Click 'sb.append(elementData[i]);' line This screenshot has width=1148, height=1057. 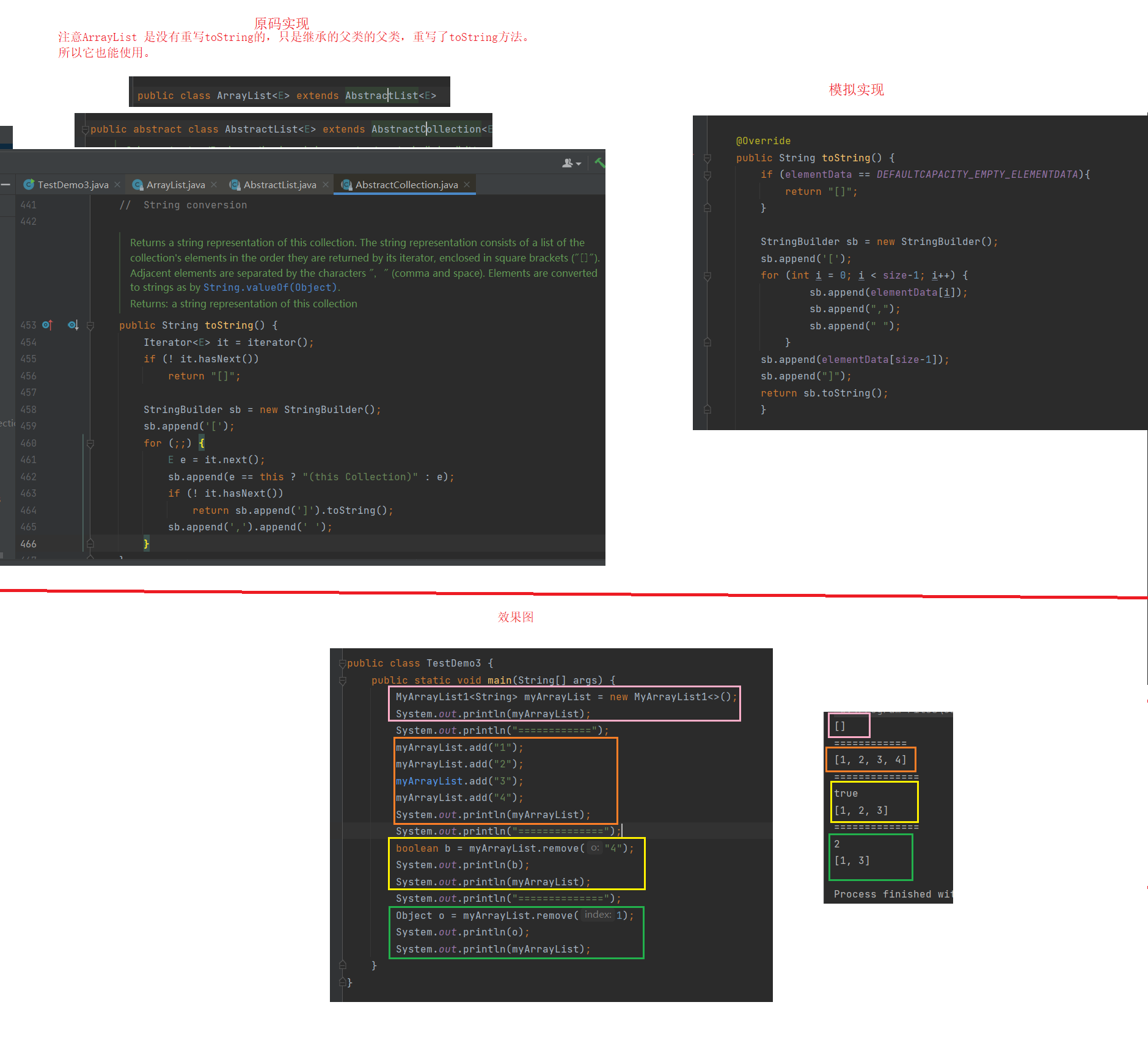click(x=888, y=292)
